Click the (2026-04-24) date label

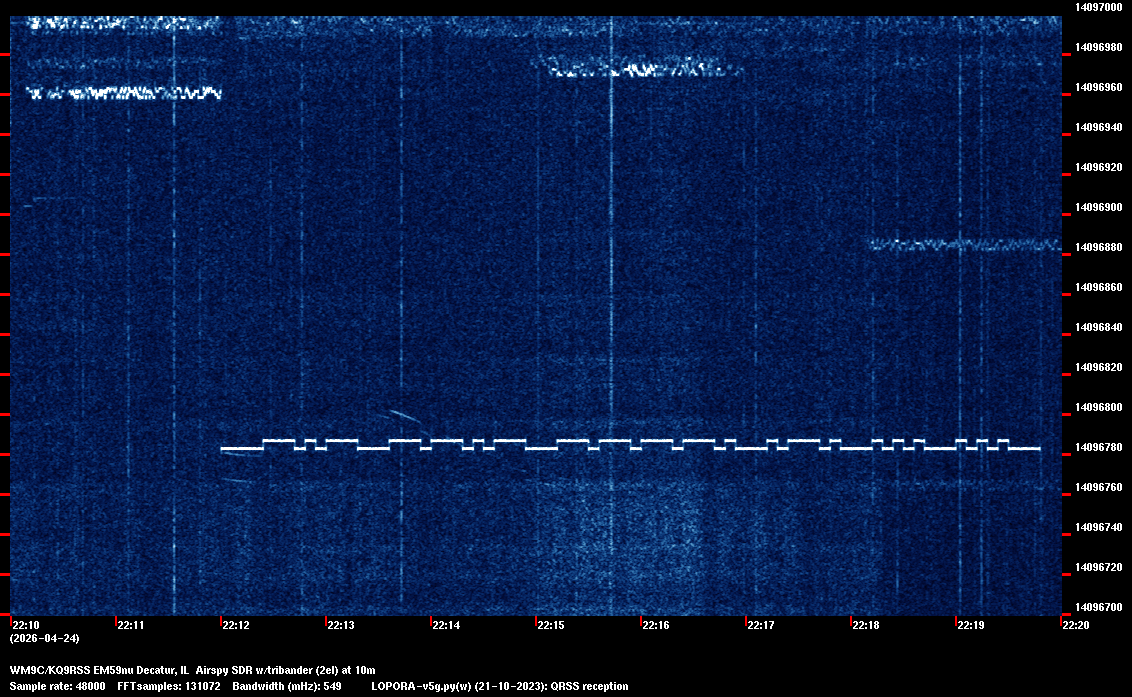(x=44, y=638)
